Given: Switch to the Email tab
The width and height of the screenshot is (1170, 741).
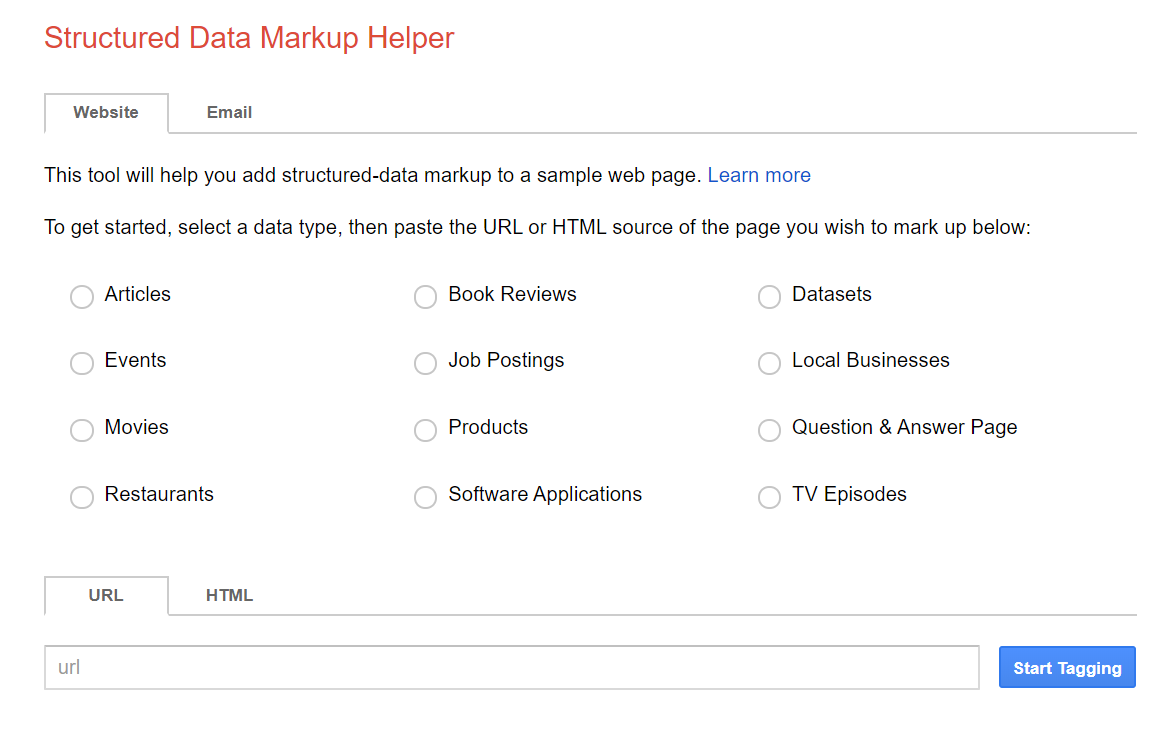Looking at the screenshot, I should tap(229, 113).
